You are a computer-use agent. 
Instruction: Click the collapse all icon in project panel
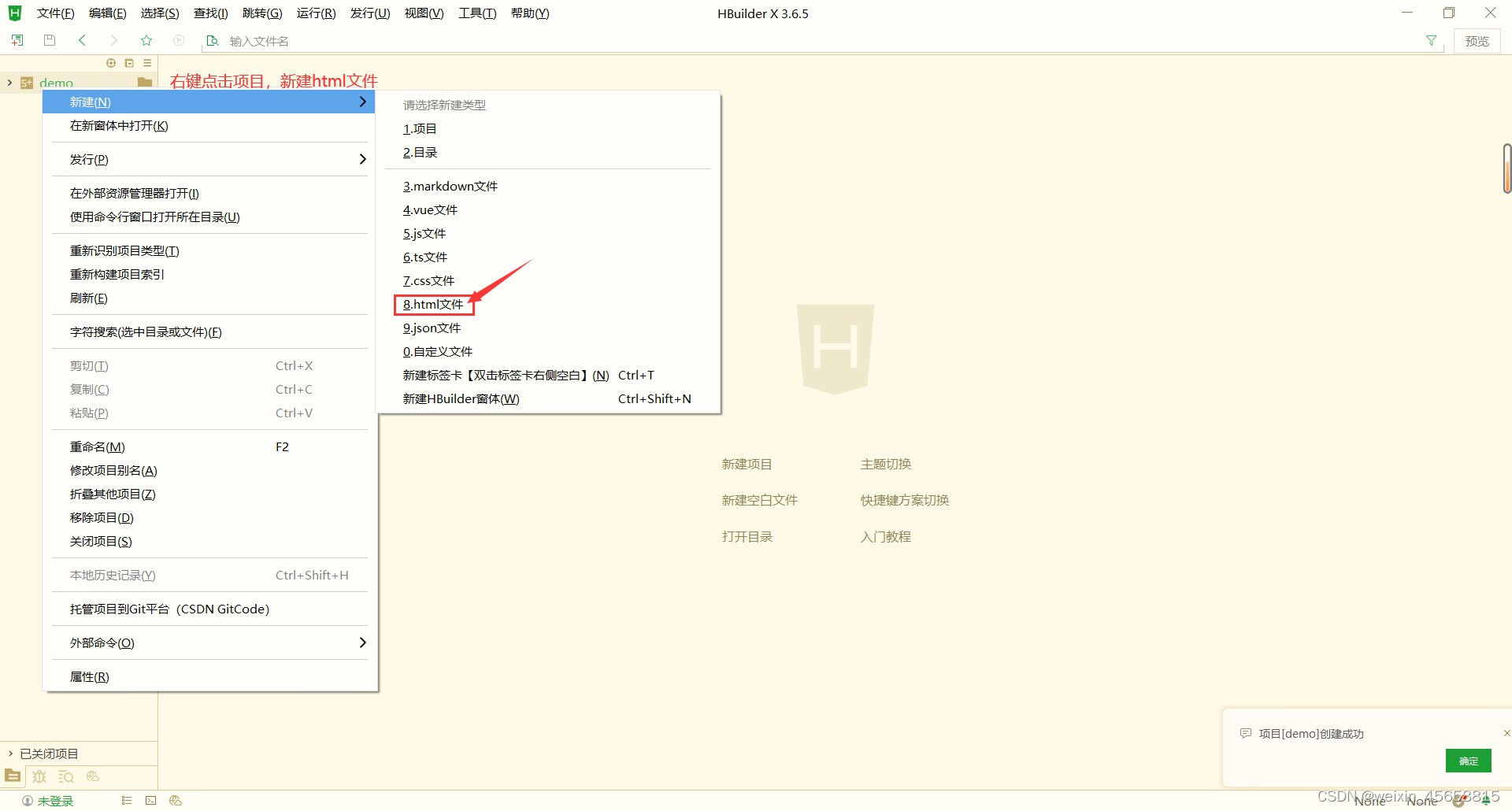point(129,63)
